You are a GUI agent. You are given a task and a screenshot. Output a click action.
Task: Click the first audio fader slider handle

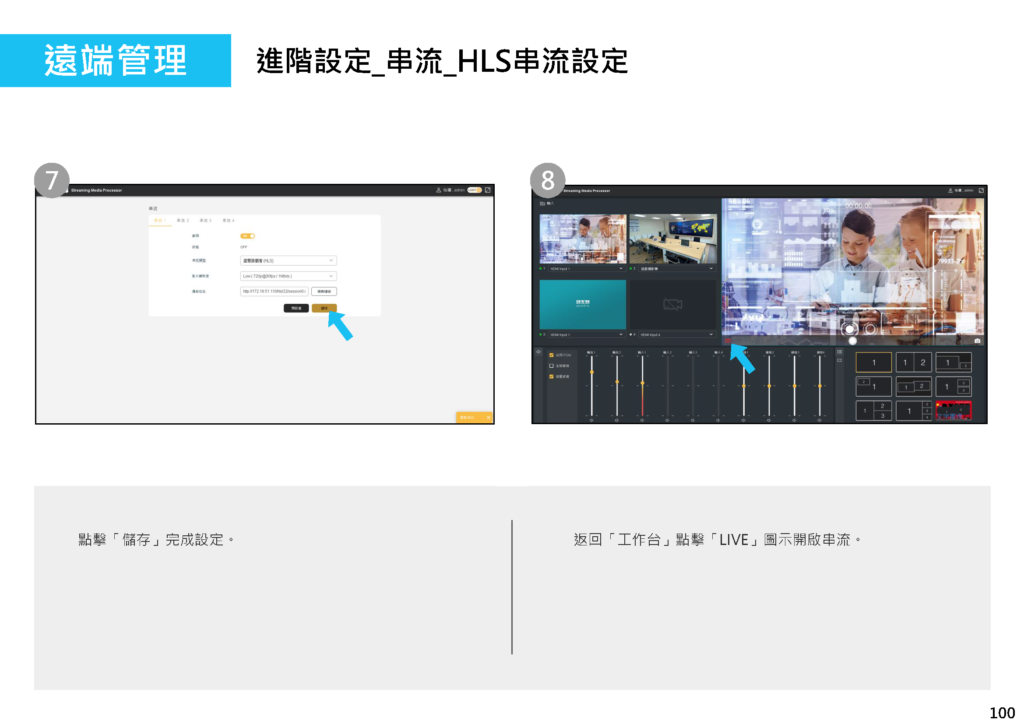coord(591,372)
